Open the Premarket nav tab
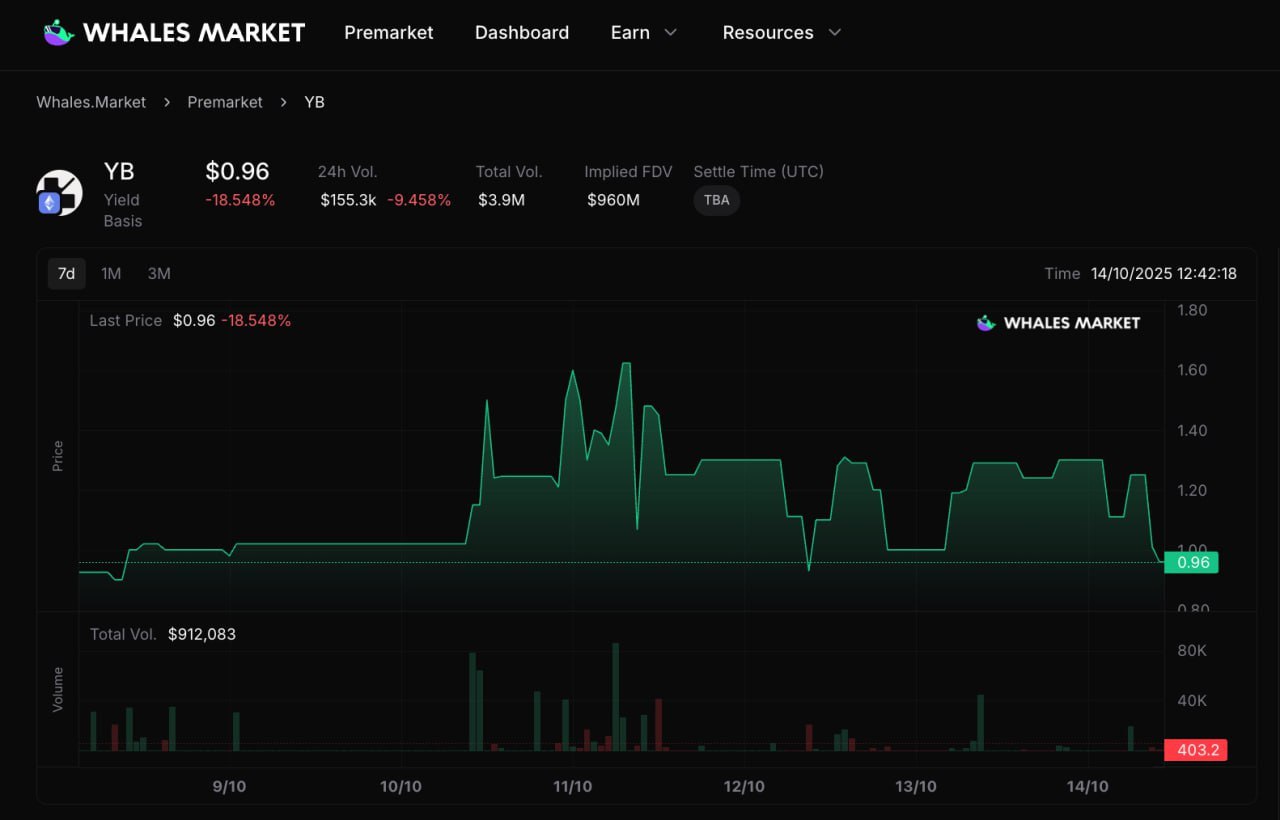The width and height of the screenshot is (1280, 820). (x=389, y=33)
